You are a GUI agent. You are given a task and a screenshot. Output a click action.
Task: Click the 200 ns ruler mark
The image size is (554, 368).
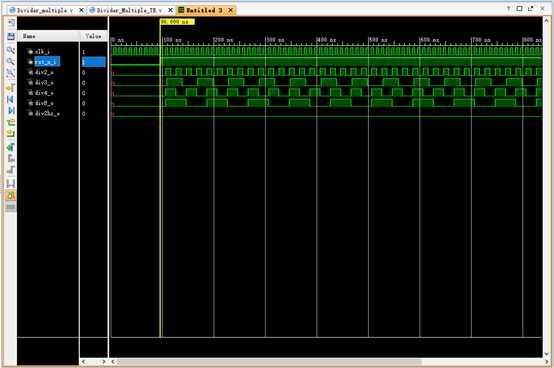click(224, 40)
